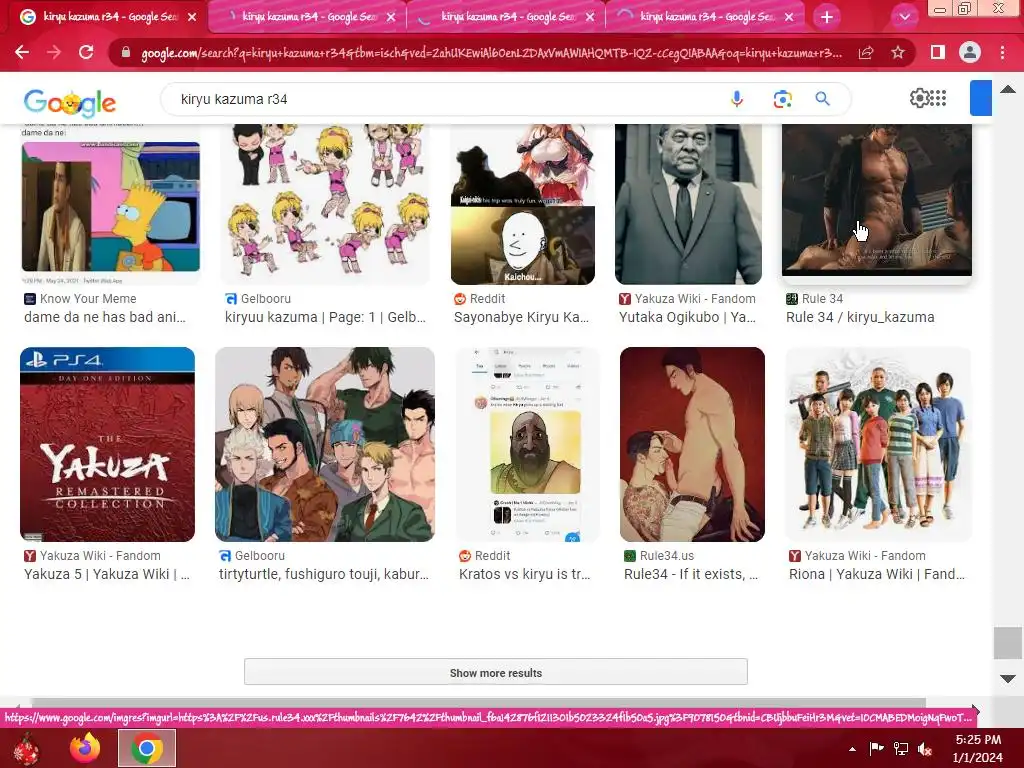
Task: Bookmark this page with the star icon
Action: click(898, 52)
